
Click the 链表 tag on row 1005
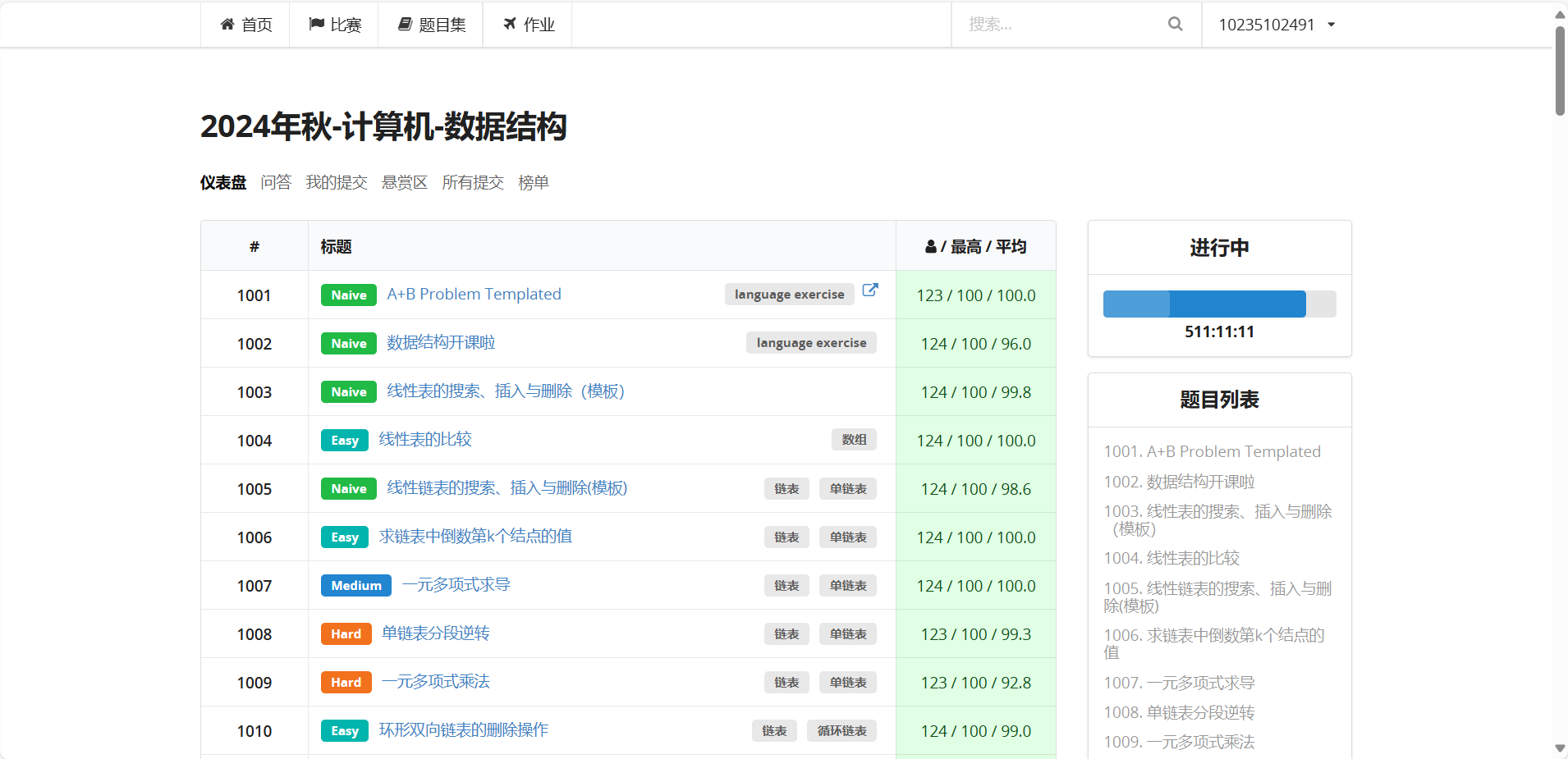tap(786, 489)
